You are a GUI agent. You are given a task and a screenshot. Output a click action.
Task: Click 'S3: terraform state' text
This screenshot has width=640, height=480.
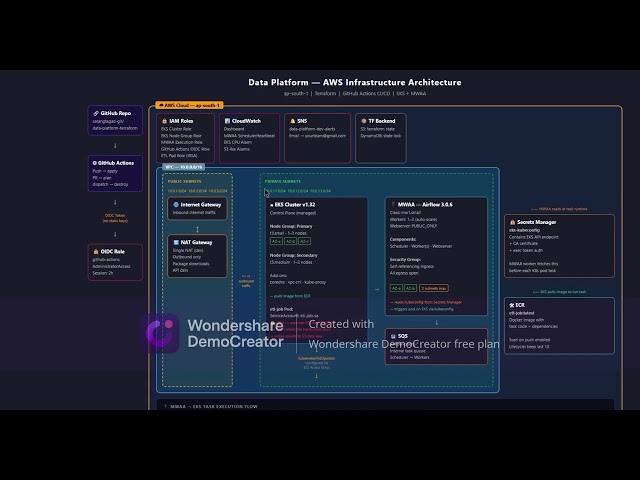tap(378, 129)
